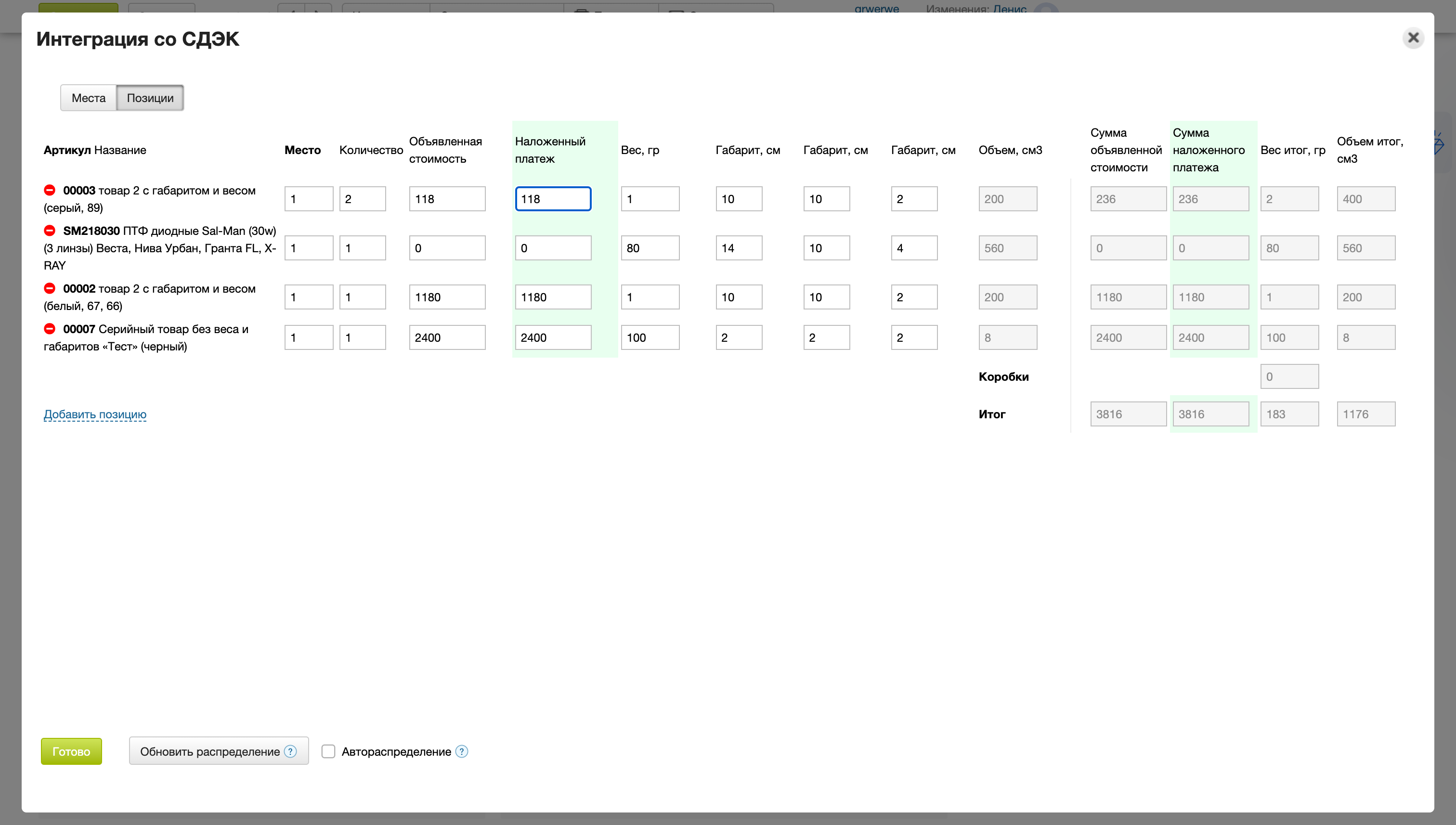
Task: Click Вес field of item SM218030
Action: [650, 248]
